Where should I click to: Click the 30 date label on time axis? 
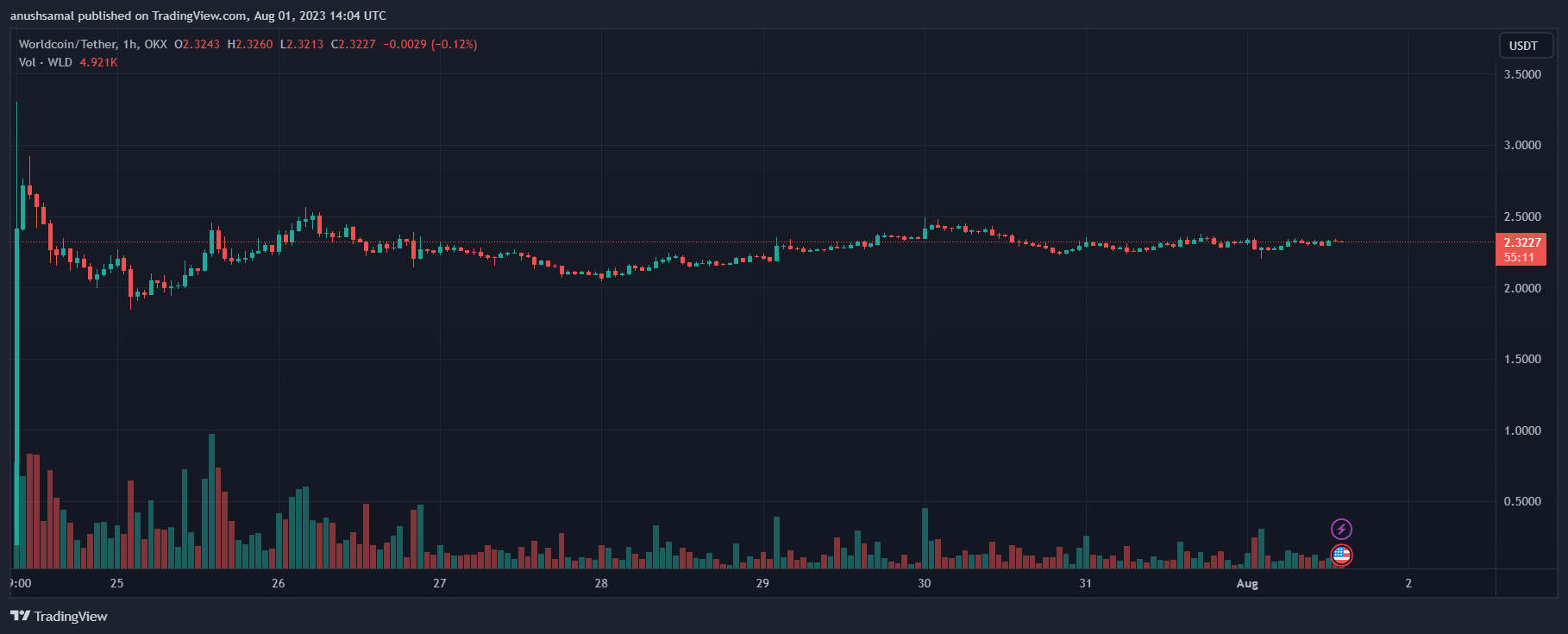(925, 583)
